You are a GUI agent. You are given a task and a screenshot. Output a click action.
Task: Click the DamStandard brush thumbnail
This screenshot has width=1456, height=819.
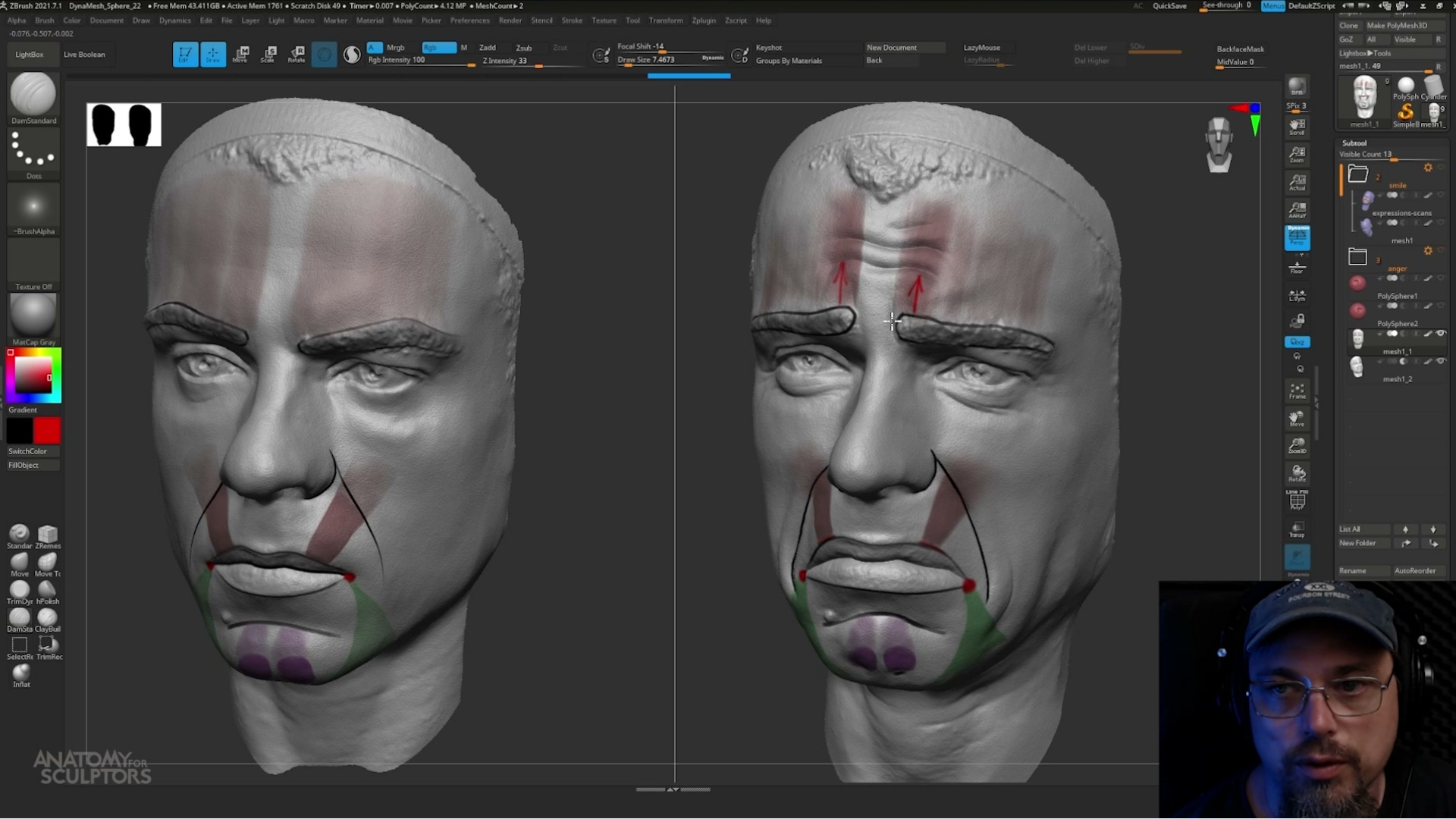click(33, 99)
